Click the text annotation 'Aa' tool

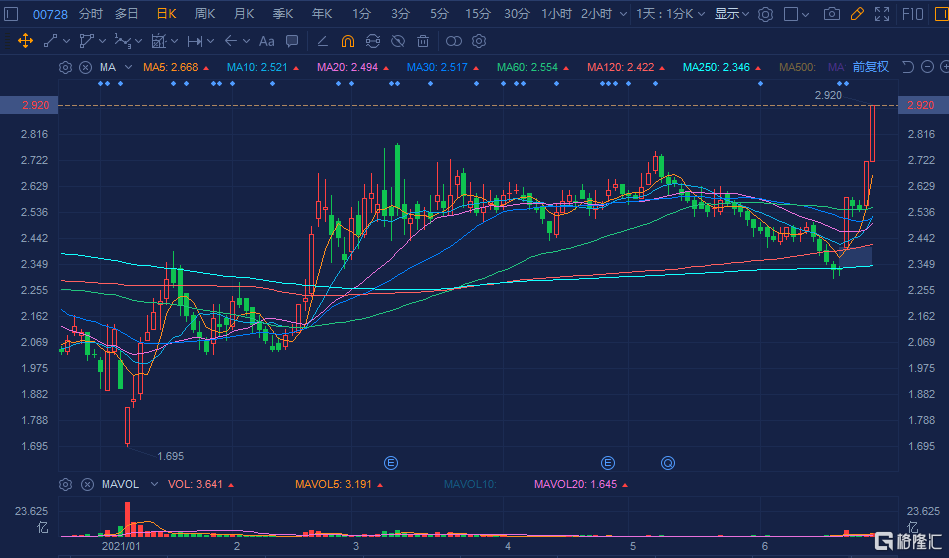(266, 41)
